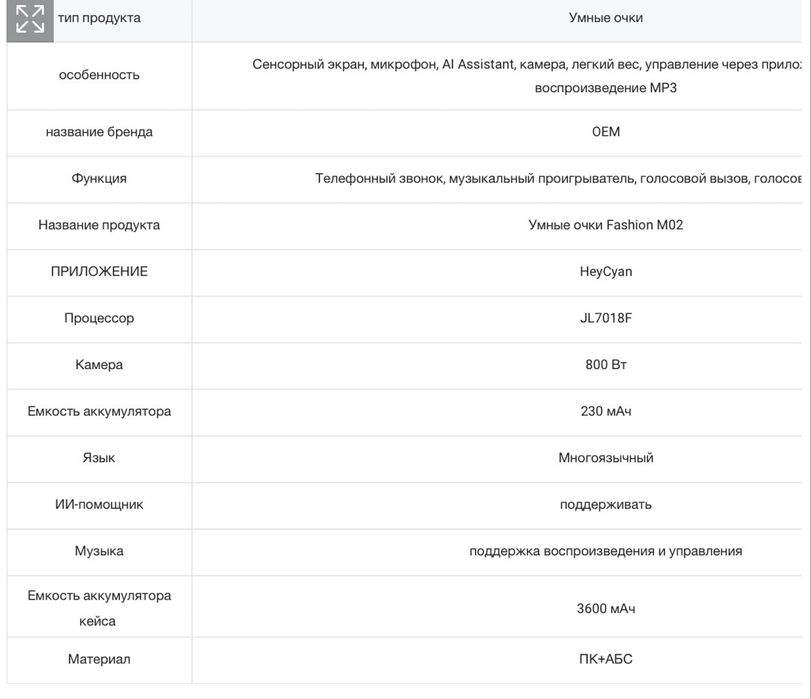
Task: Click the "JL7018F" processor value
Action: click(x=605, y=318)
